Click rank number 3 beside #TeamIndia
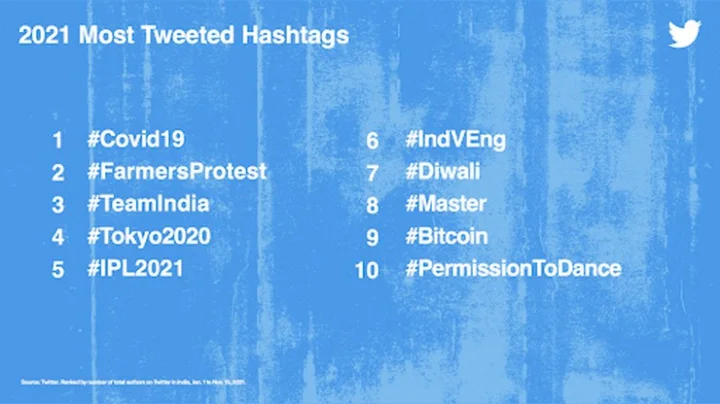 (x=58, y=205)
